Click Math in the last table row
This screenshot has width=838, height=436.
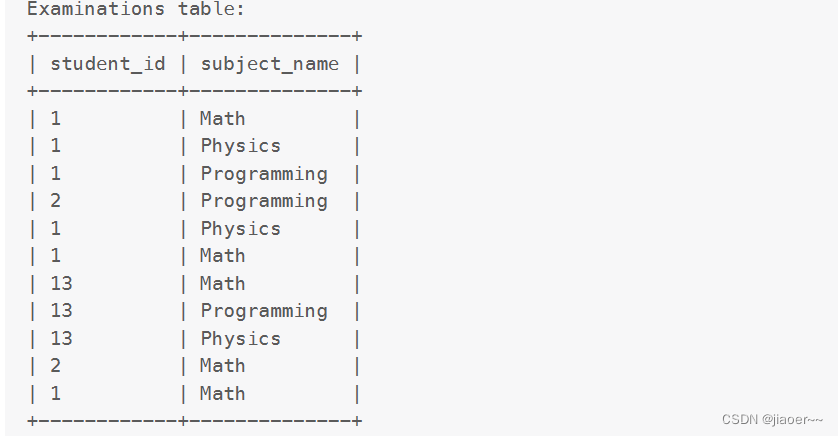pos(223,394)
